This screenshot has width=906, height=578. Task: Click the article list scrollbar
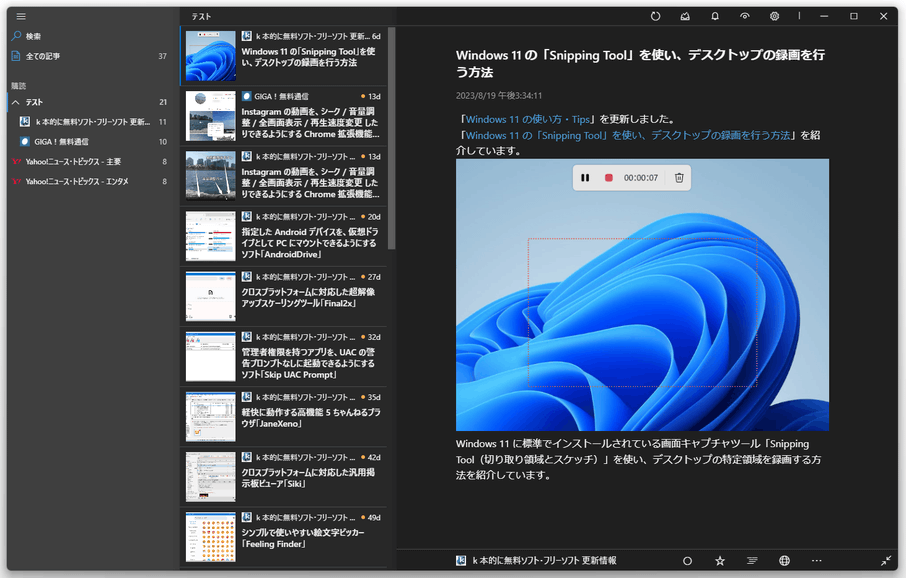(x=392, y=139)
